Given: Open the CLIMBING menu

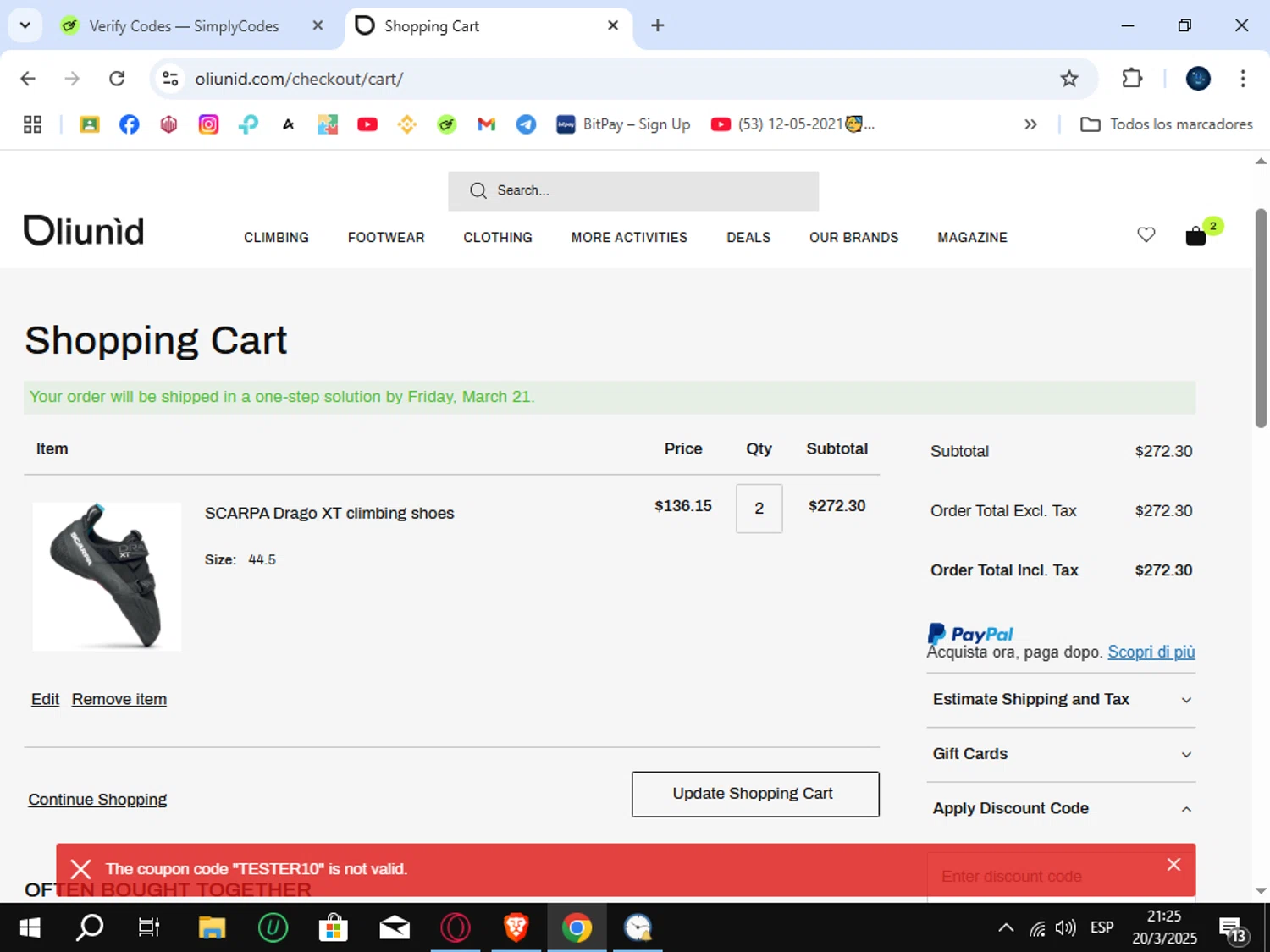Looking at the screenshot, I should pos(276,238).
